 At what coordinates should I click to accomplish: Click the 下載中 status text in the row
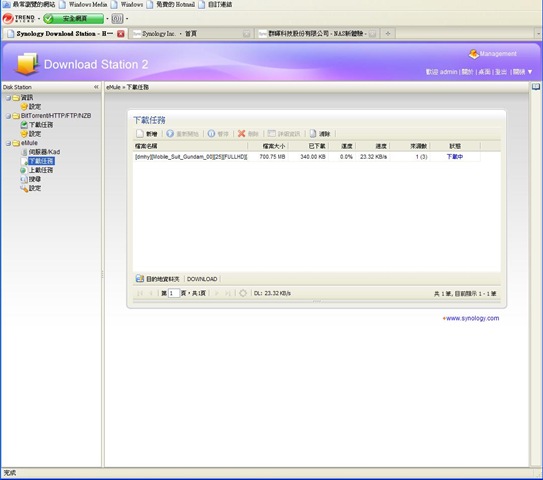coord(455,157)
